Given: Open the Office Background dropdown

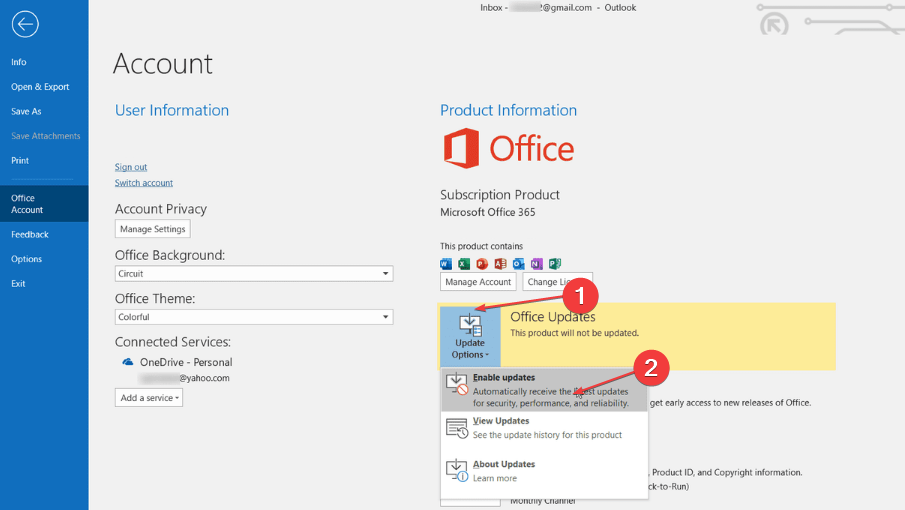Looking at the screenshot, I should [x=254, y=273].
